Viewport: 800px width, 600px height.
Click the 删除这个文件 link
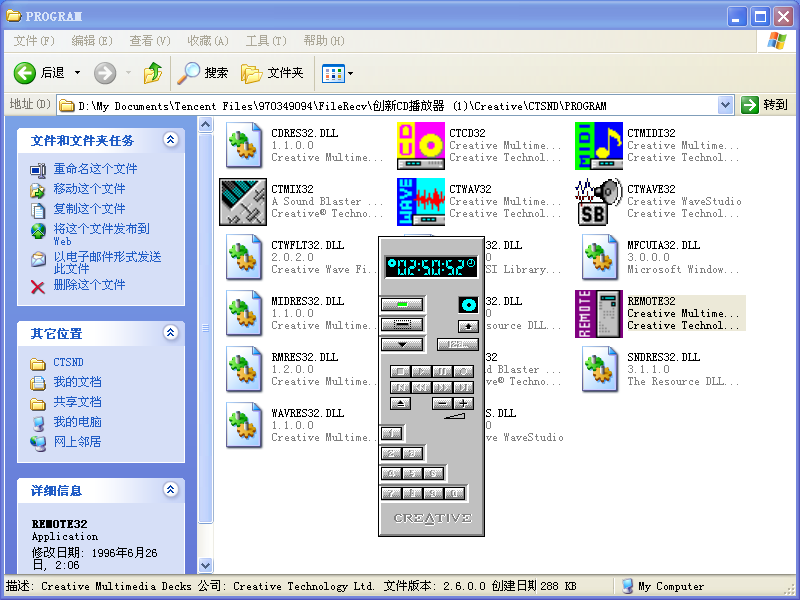[x=89, y=285]
